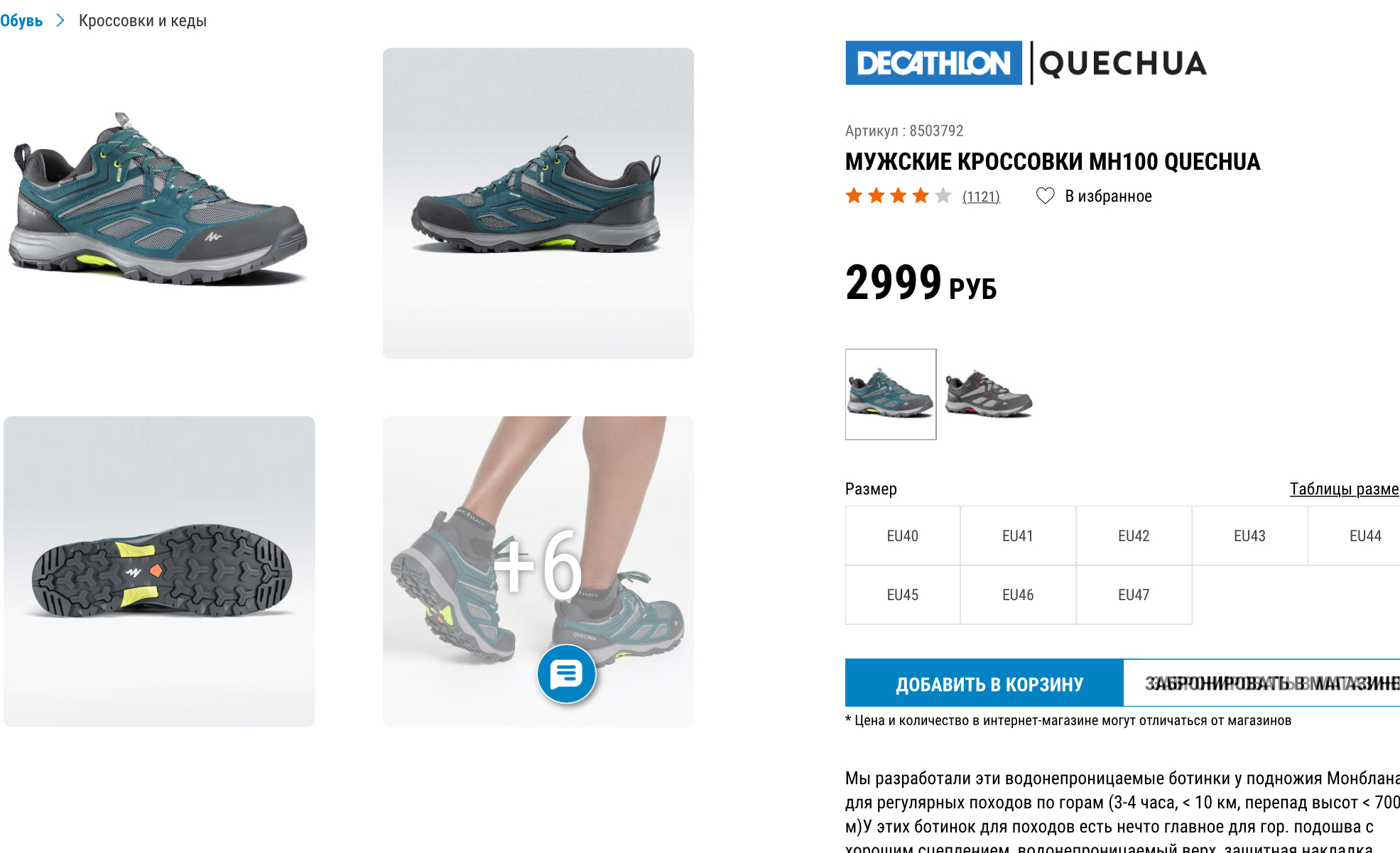
Task: Select size EU46
Action: point(1018,594)
